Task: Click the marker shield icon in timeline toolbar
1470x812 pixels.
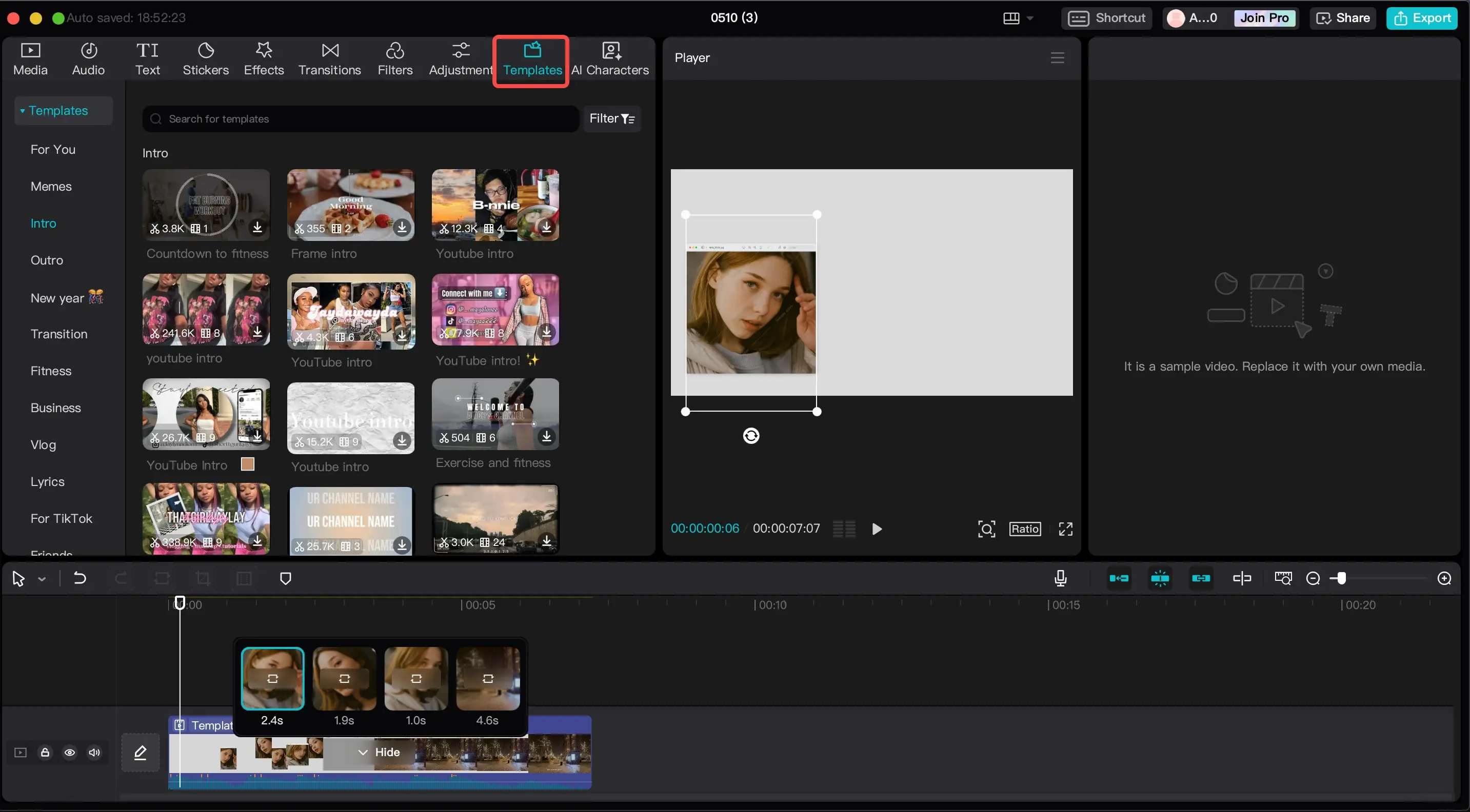Action: [286, 578]
